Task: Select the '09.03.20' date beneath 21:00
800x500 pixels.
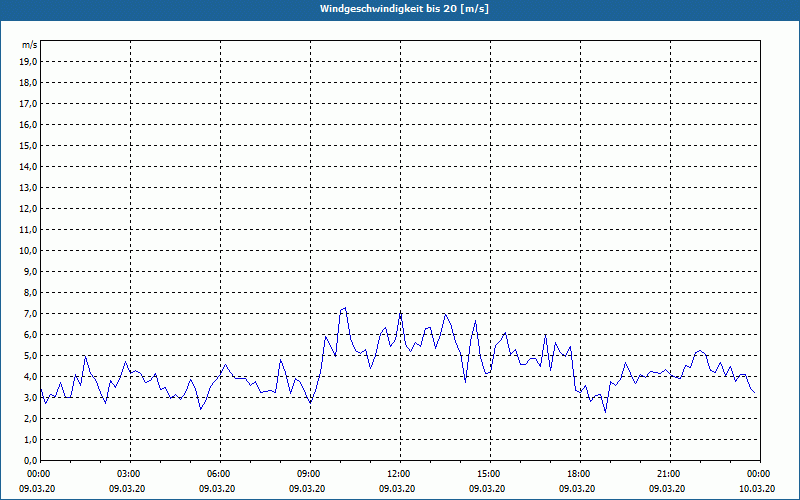Action: pyautogui.click(x=667, y=489)
